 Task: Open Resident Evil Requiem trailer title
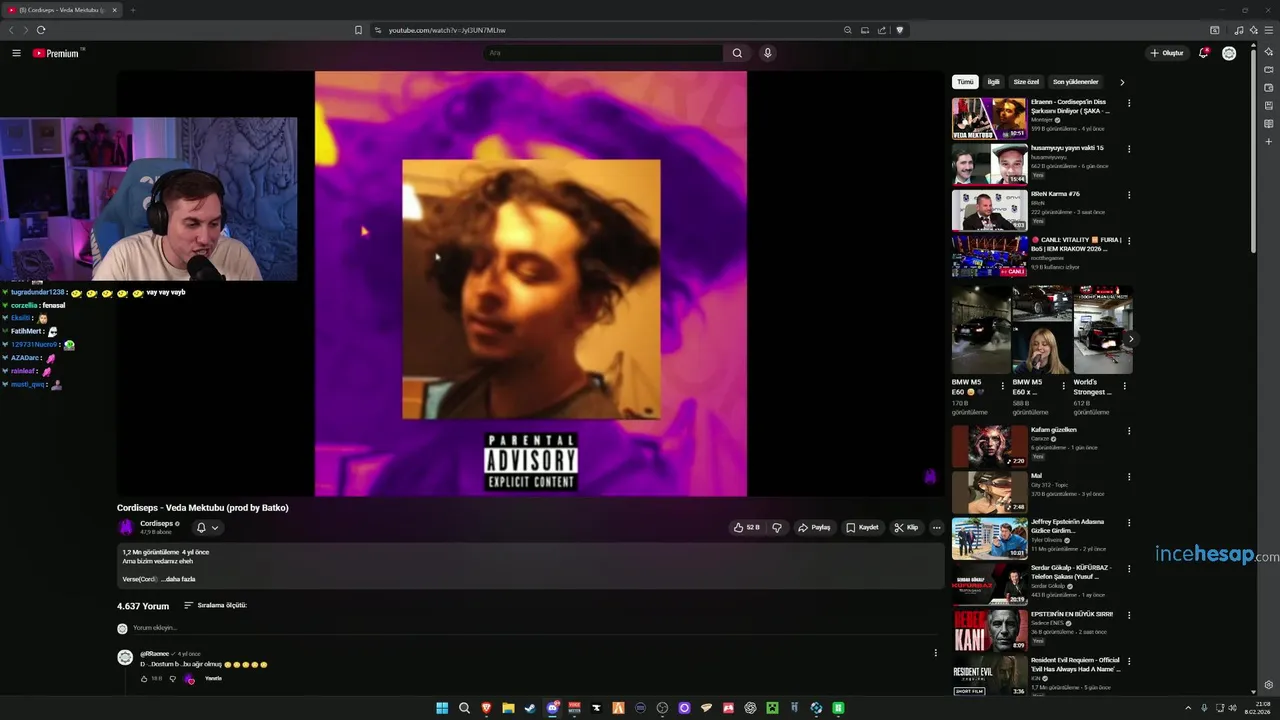[x=1075, y=664]
